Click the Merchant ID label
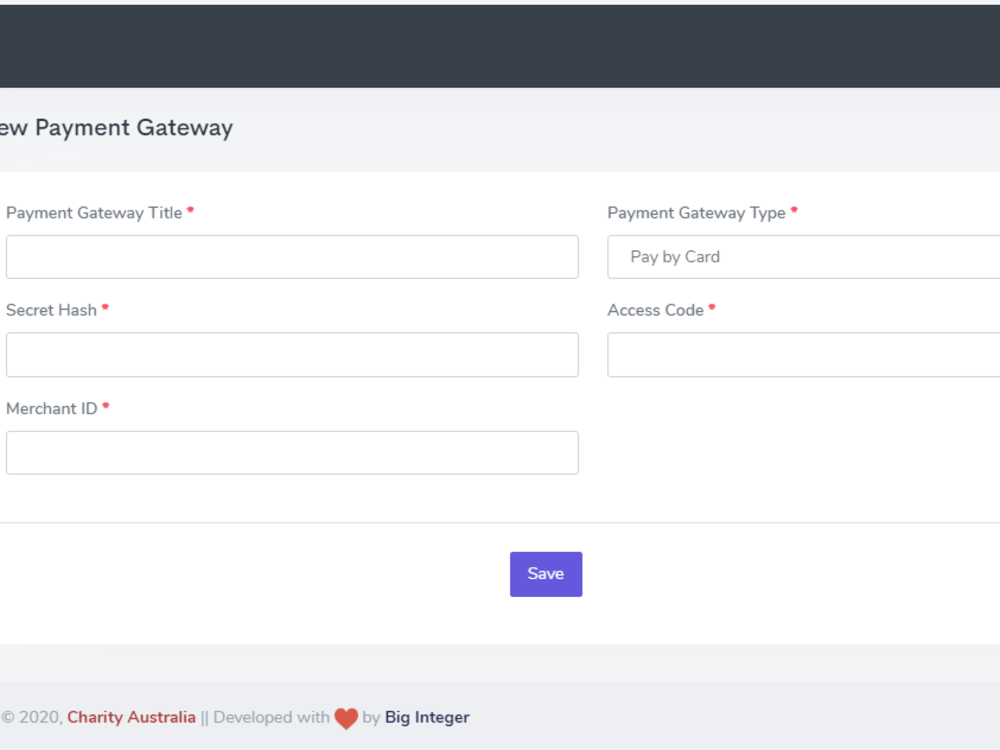The width and height of the screenshot is (1000, 750). tap(52, 409)
